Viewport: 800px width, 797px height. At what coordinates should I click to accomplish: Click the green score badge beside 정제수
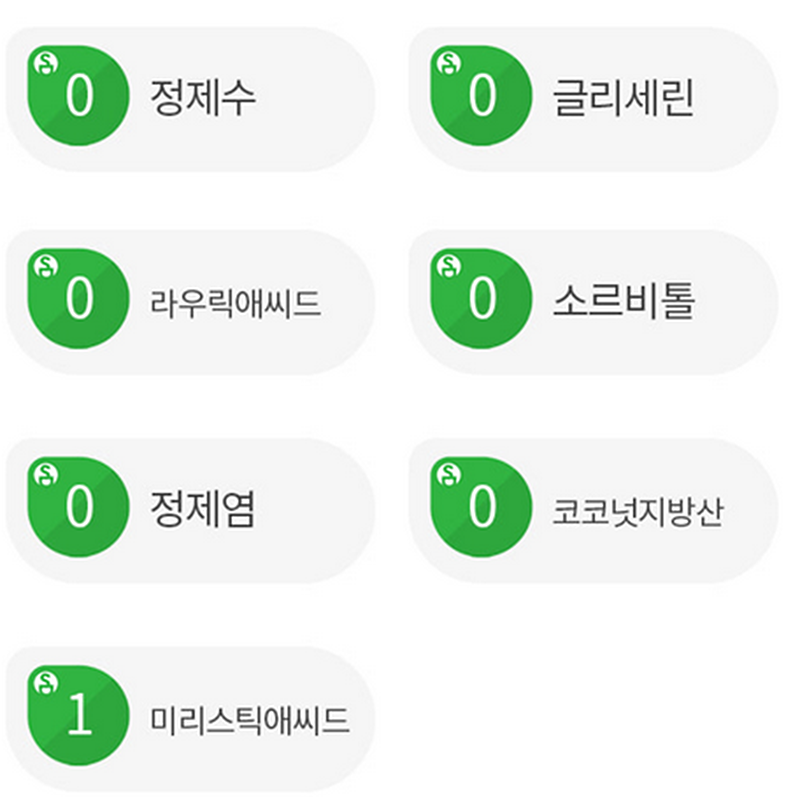pyautogui.click(x=79, y=96)
